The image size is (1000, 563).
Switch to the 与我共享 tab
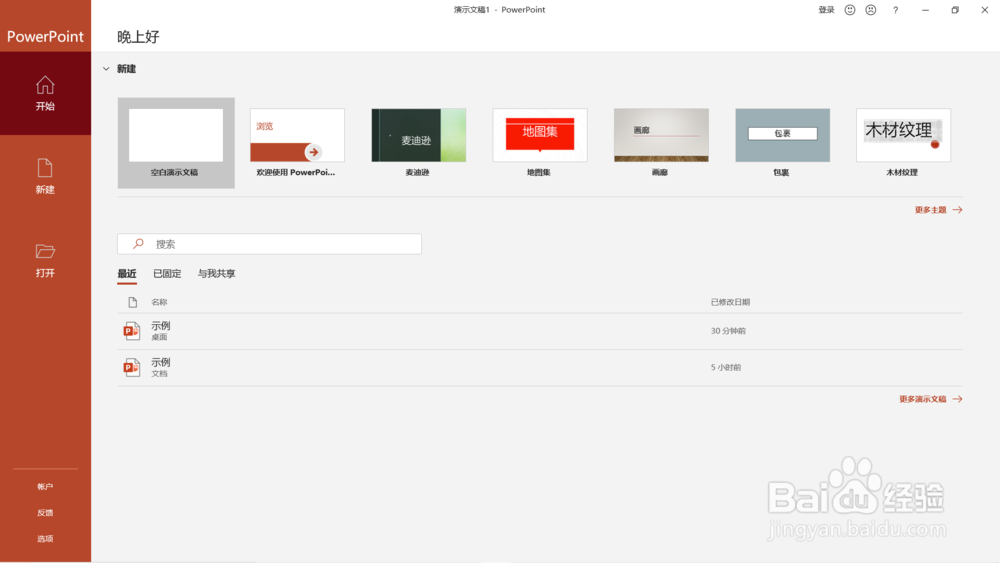point(216,274)
